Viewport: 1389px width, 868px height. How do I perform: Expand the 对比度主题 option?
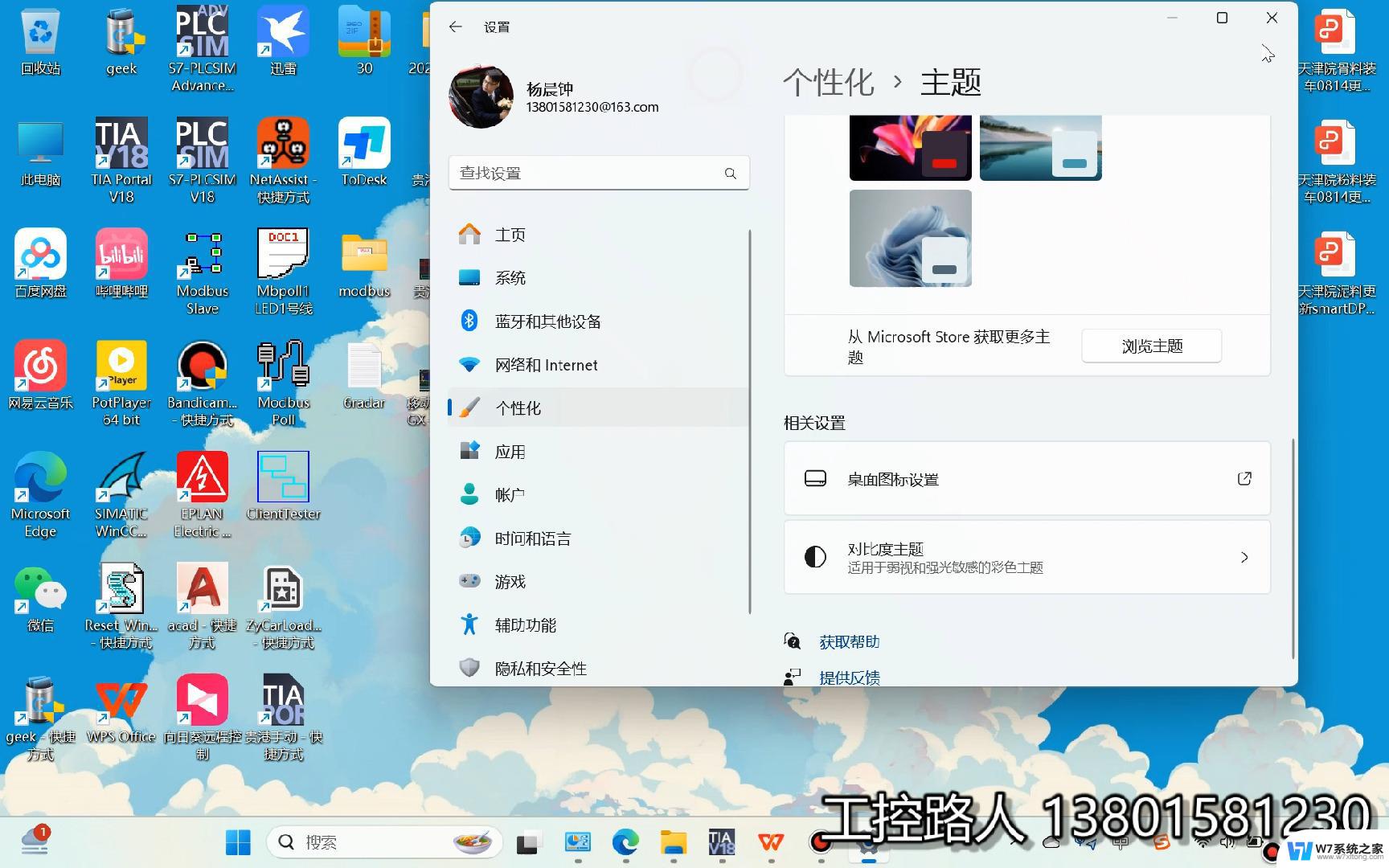[x=1027, y=558]
